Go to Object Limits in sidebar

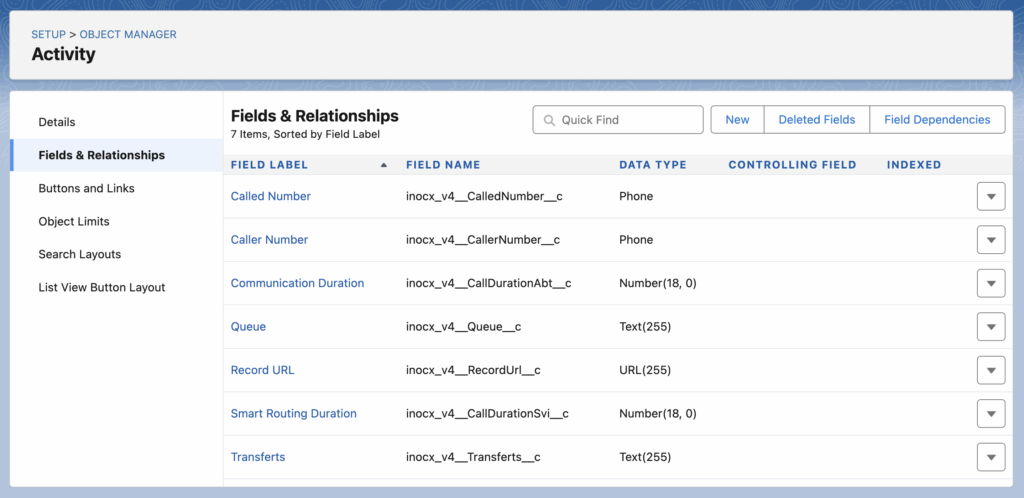click(x=74, y=221)
